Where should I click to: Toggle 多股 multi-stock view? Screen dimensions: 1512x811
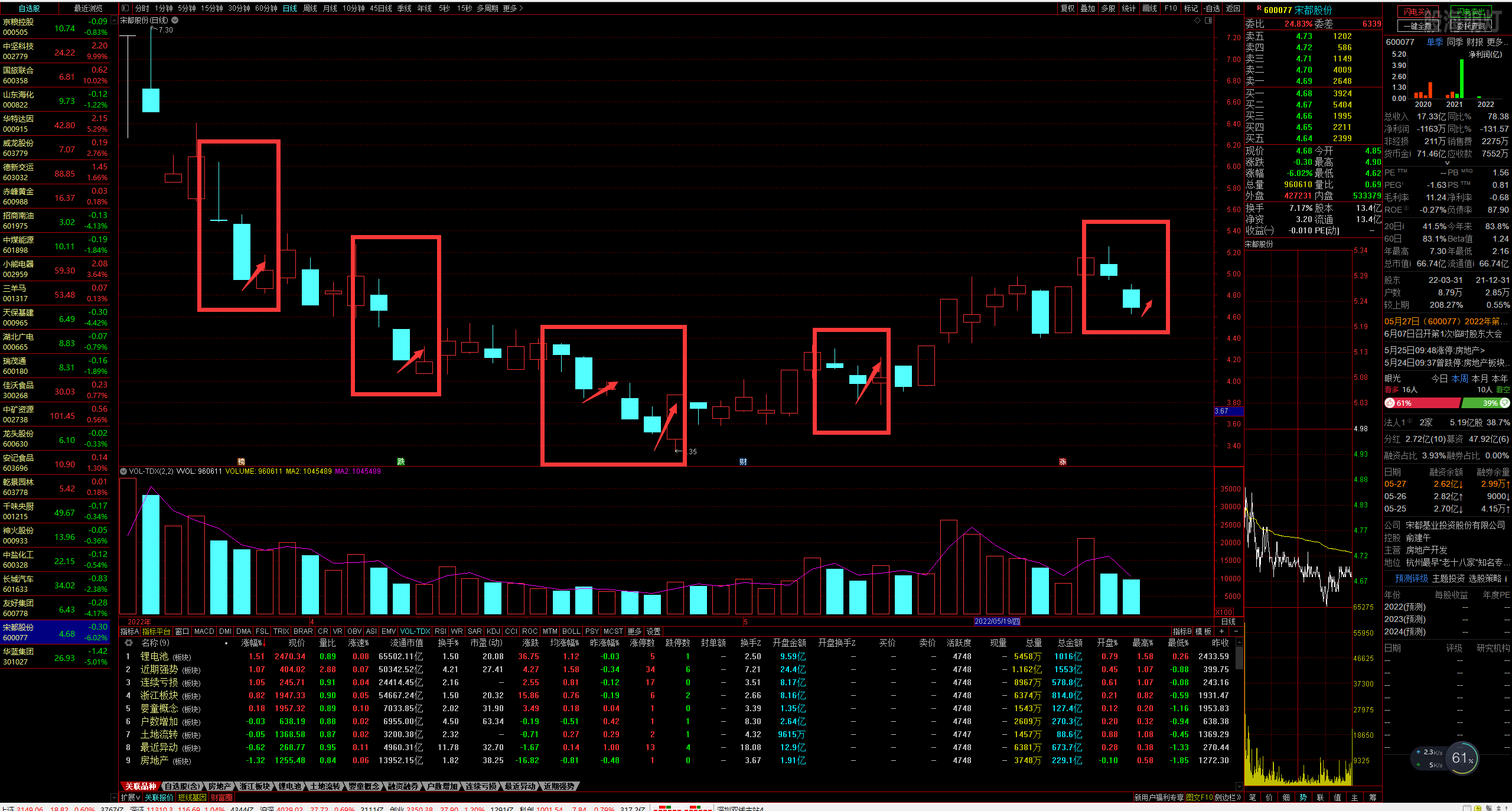tap(1109, 8)
